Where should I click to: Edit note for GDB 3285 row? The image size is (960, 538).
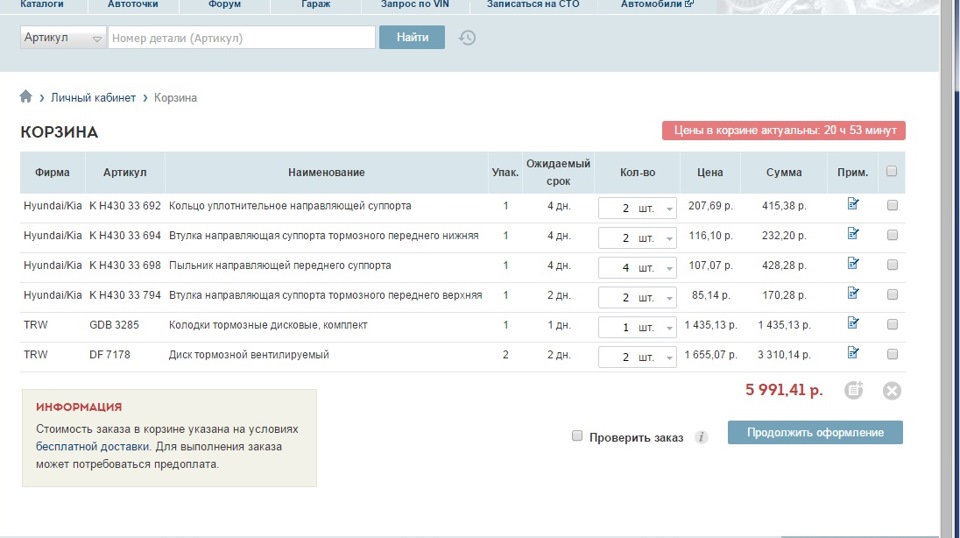853,323
